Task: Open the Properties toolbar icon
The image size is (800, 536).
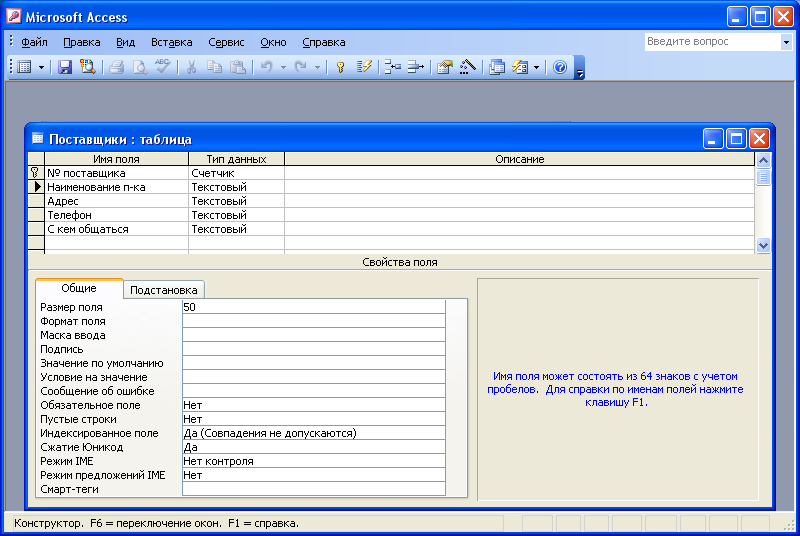Action: [x=445, y=67]
